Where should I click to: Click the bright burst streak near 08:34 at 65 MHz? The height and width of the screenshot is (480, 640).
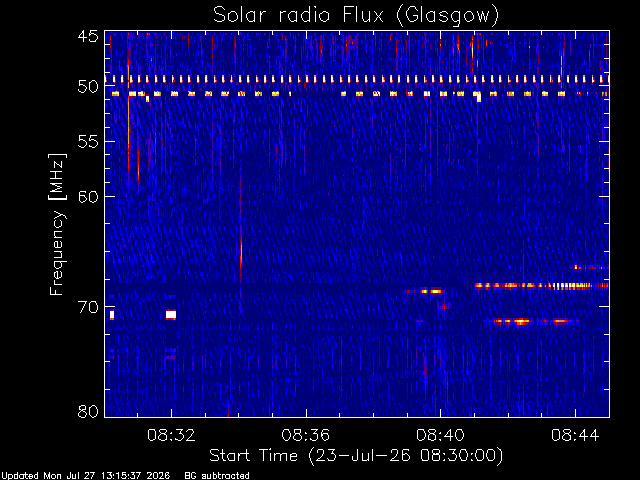pos(241,255)
